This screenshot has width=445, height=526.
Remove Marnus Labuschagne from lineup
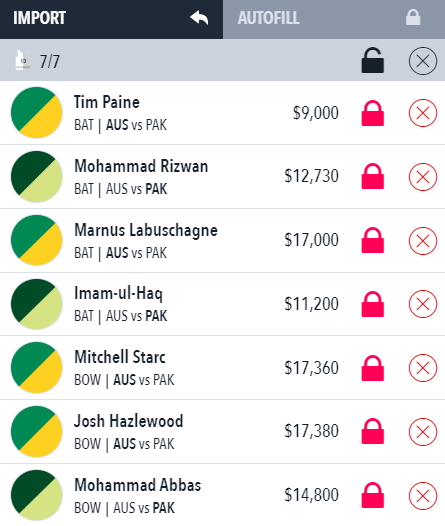tap(423, 241)
